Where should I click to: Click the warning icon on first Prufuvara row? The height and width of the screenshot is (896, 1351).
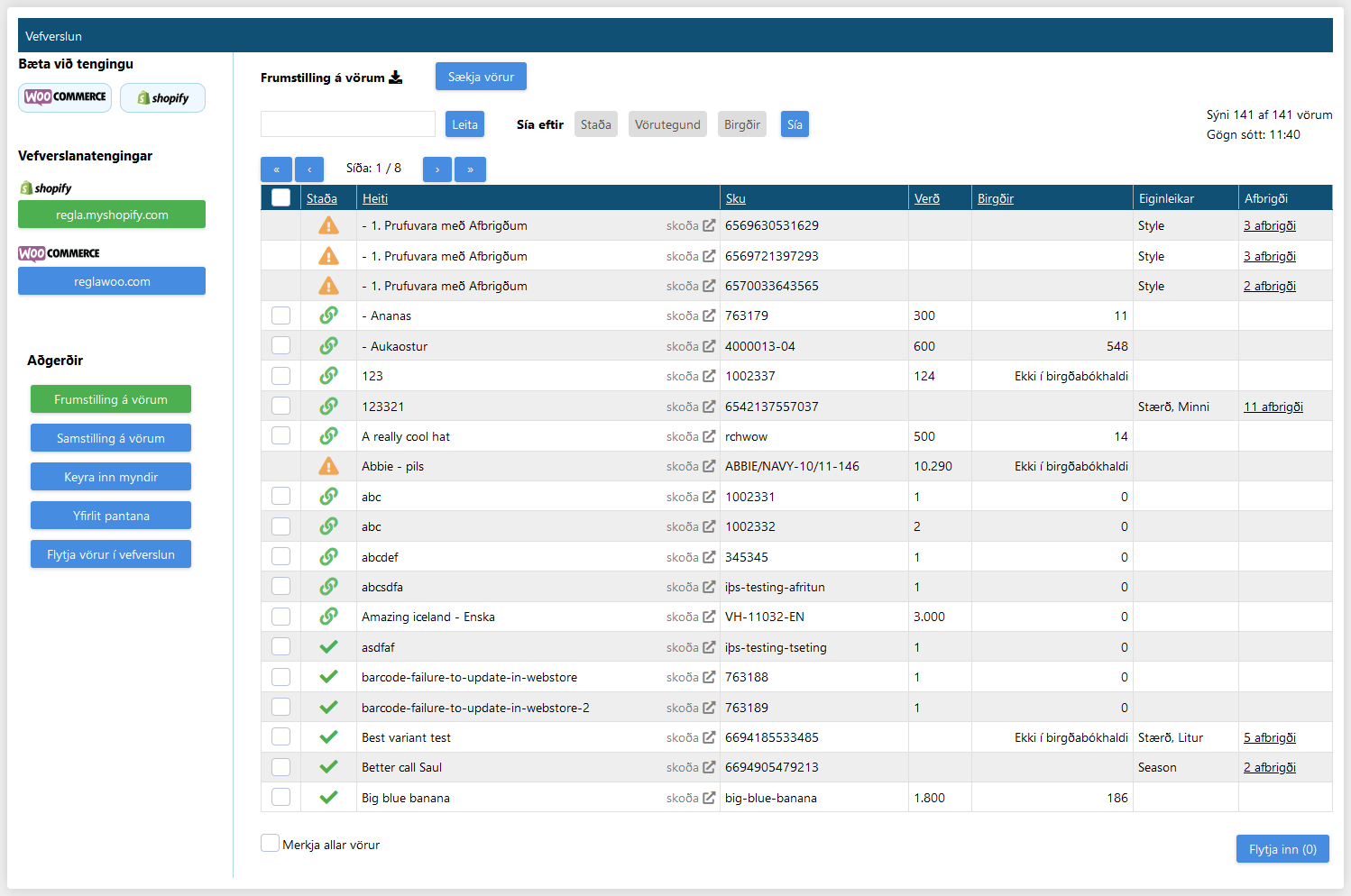pyautogui.click(x=327, y=225)
